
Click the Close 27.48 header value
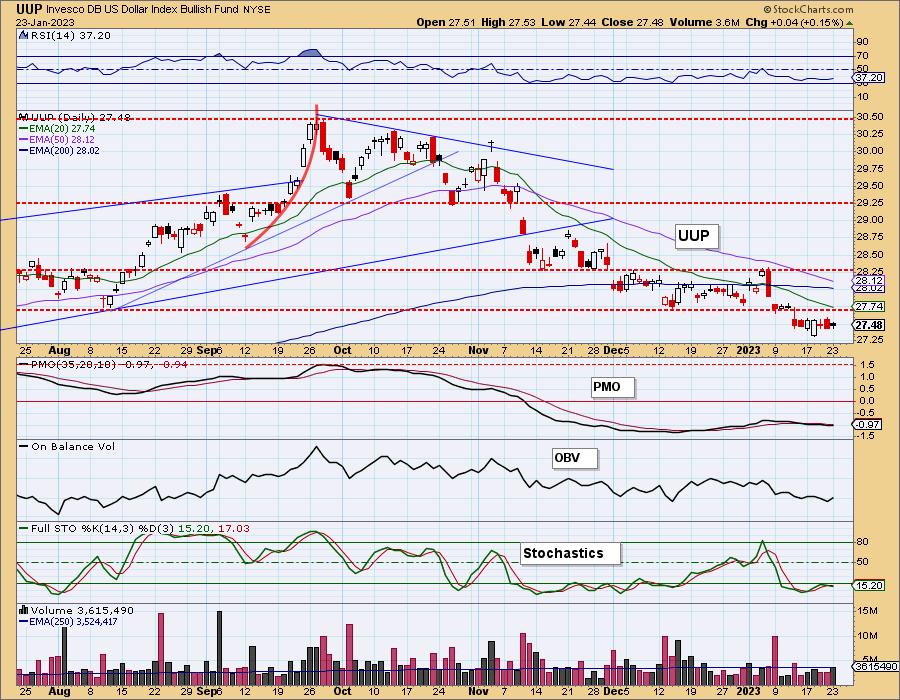pos(632,23)
